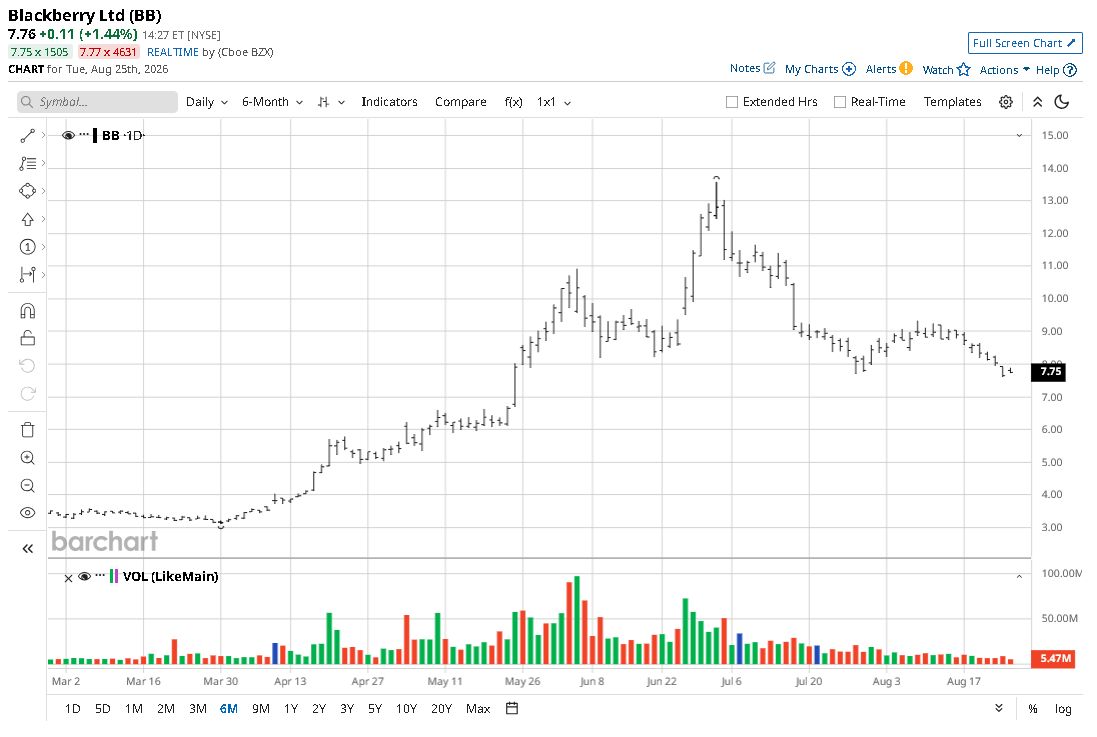Select the 1Y time range
Viewport: 1097px width, 737px height.
coord(291,709)
